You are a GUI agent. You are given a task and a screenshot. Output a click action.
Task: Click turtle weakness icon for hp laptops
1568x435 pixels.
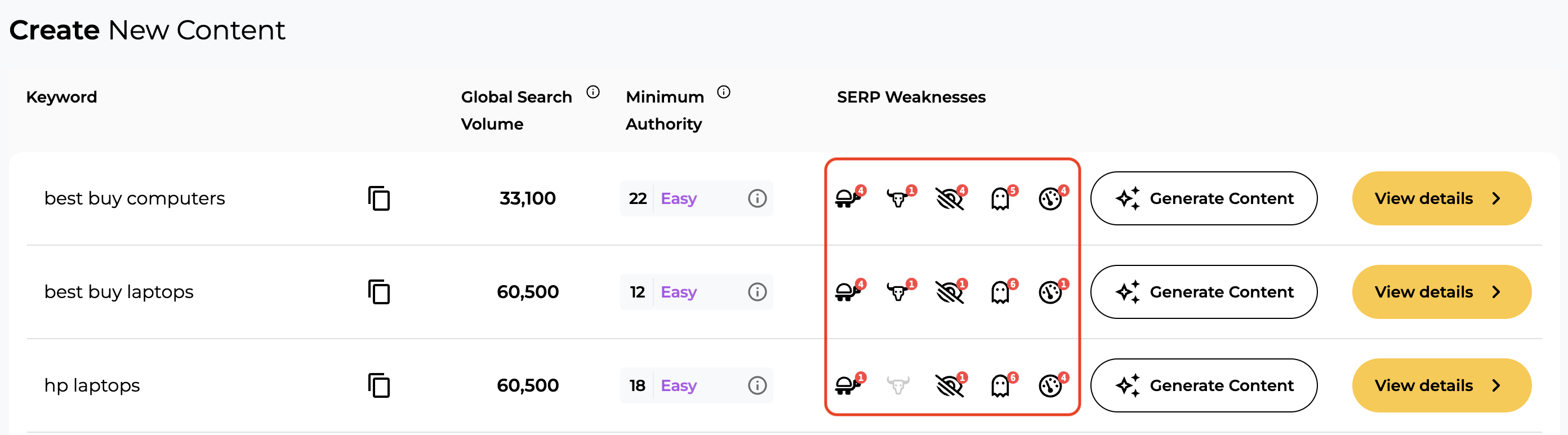pos(848,385)
